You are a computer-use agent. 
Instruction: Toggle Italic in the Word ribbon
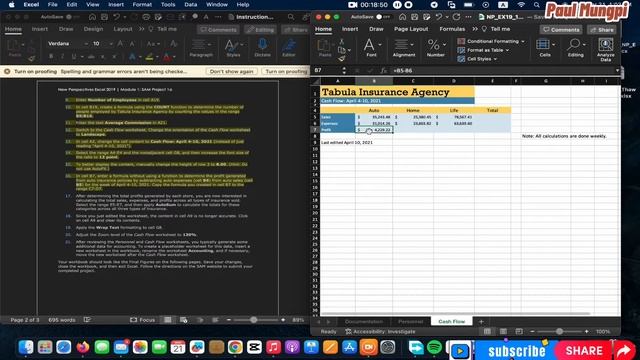tap(62, 56)
